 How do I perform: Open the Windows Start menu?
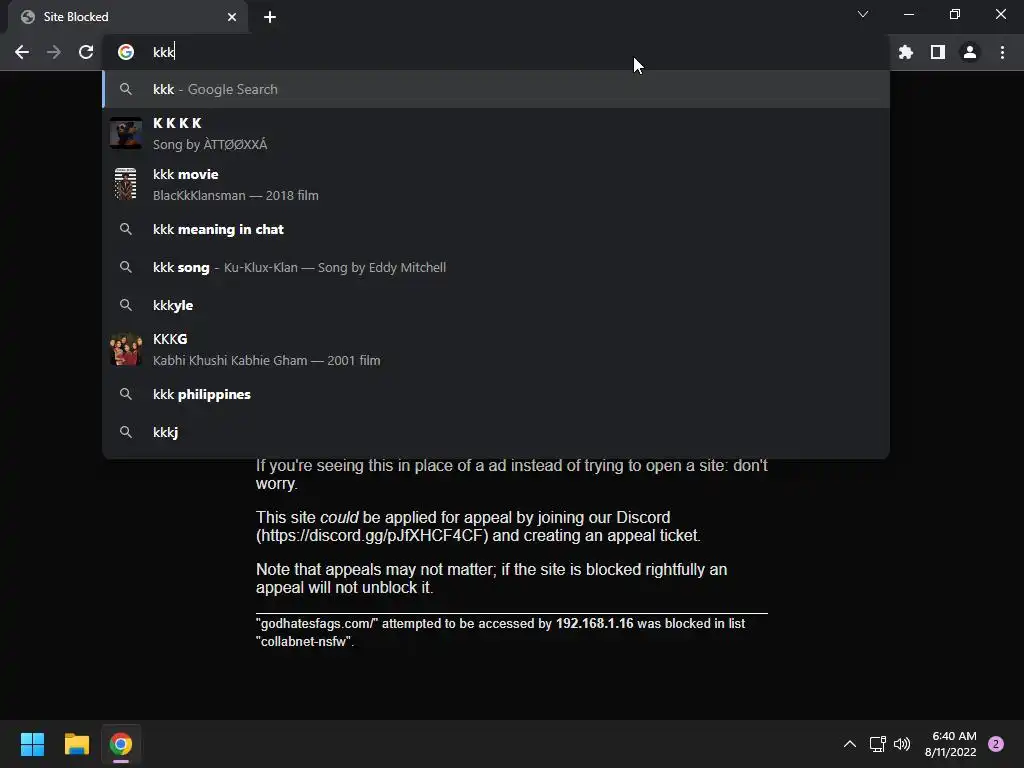pos(32,744)
